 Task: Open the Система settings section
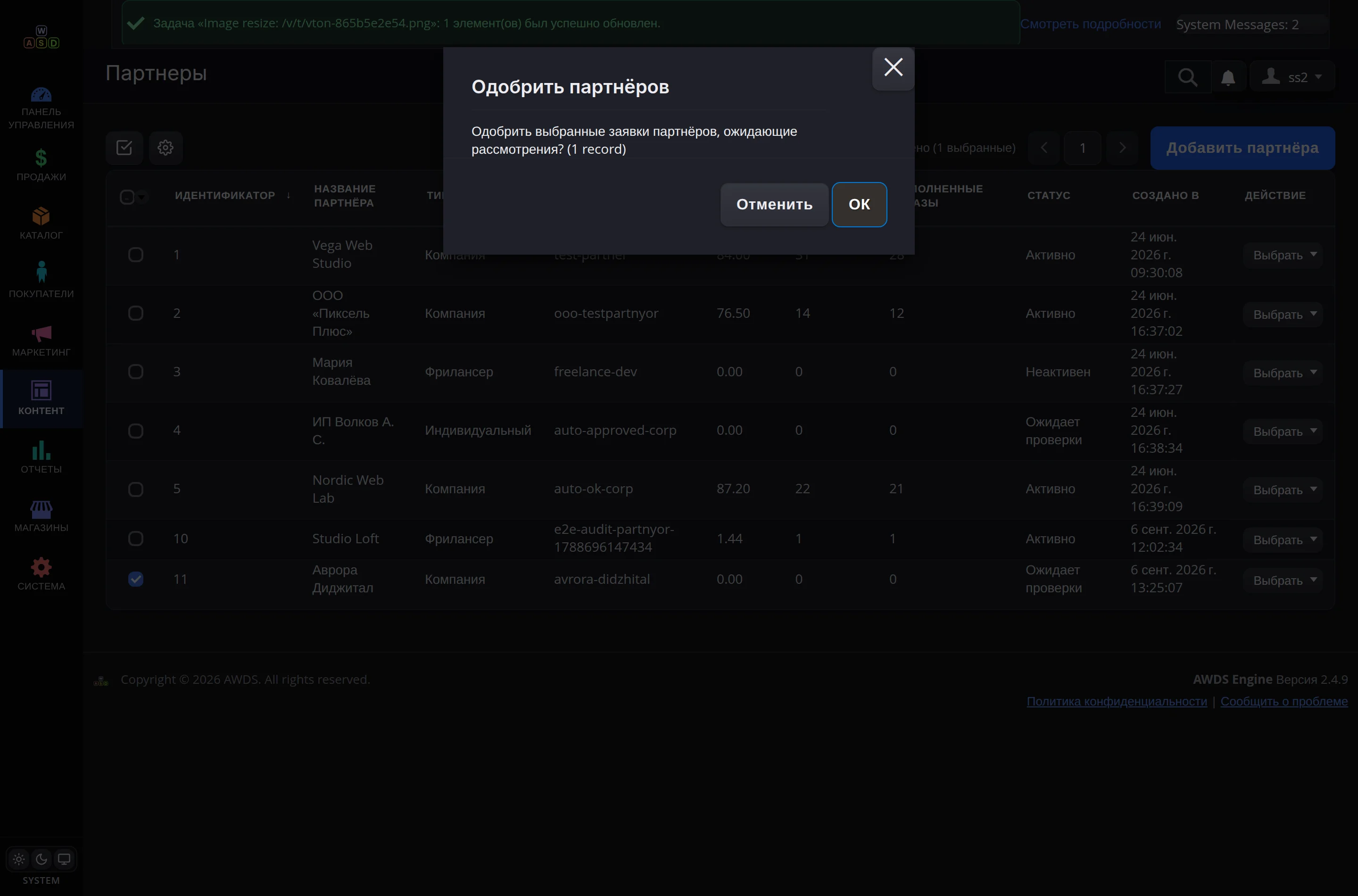(41, 574)
